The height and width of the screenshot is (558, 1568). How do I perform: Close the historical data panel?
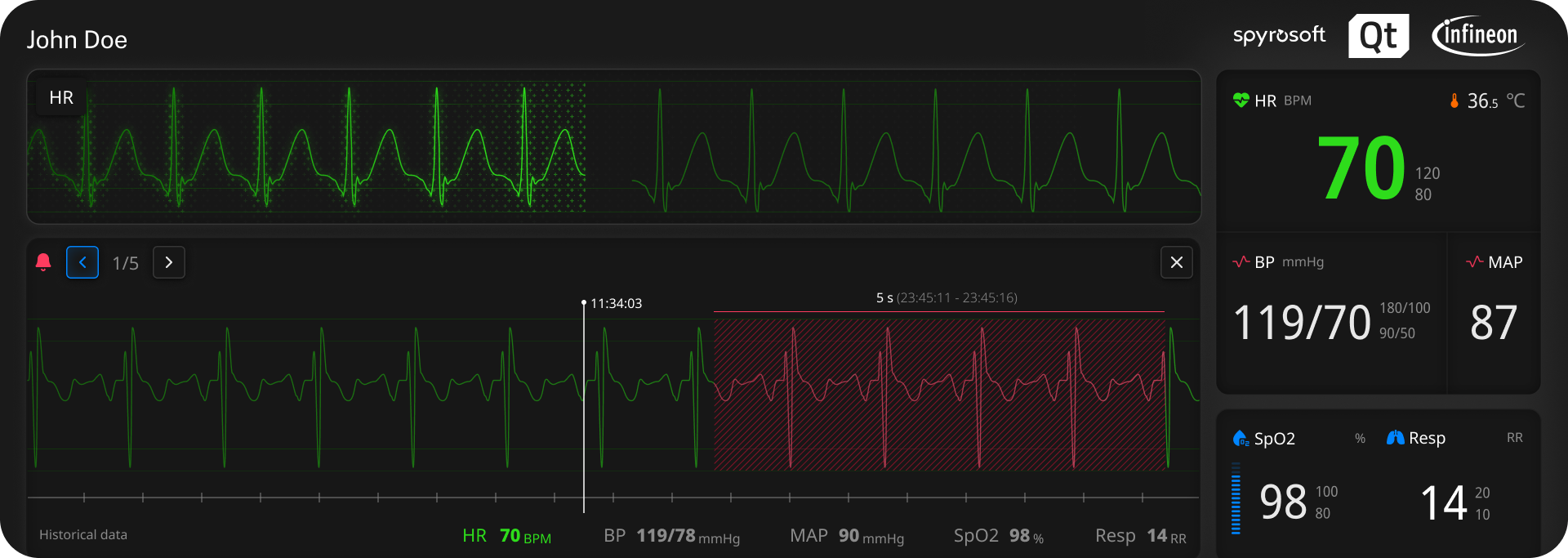[x=1176, y=262]
